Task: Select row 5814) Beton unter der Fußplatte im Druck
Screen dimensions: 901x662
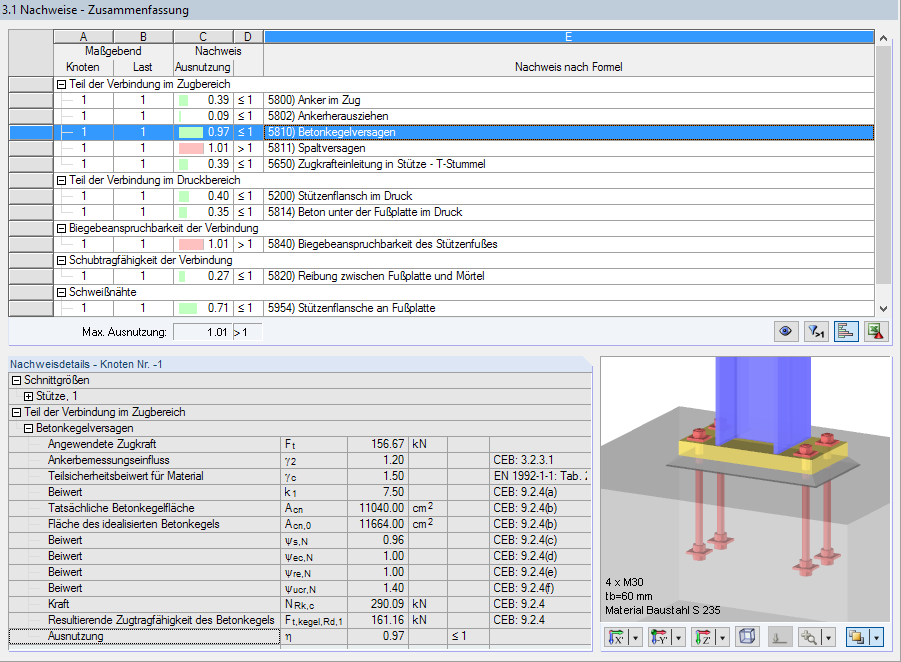Action: pyautogui.click(x=464, y=212)
